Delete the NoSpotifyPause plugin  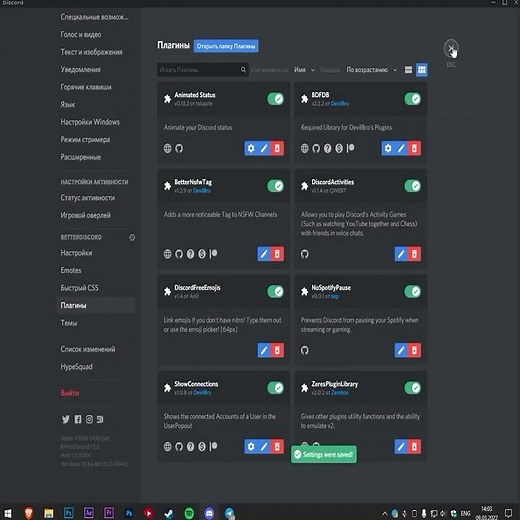click(414, 350)
